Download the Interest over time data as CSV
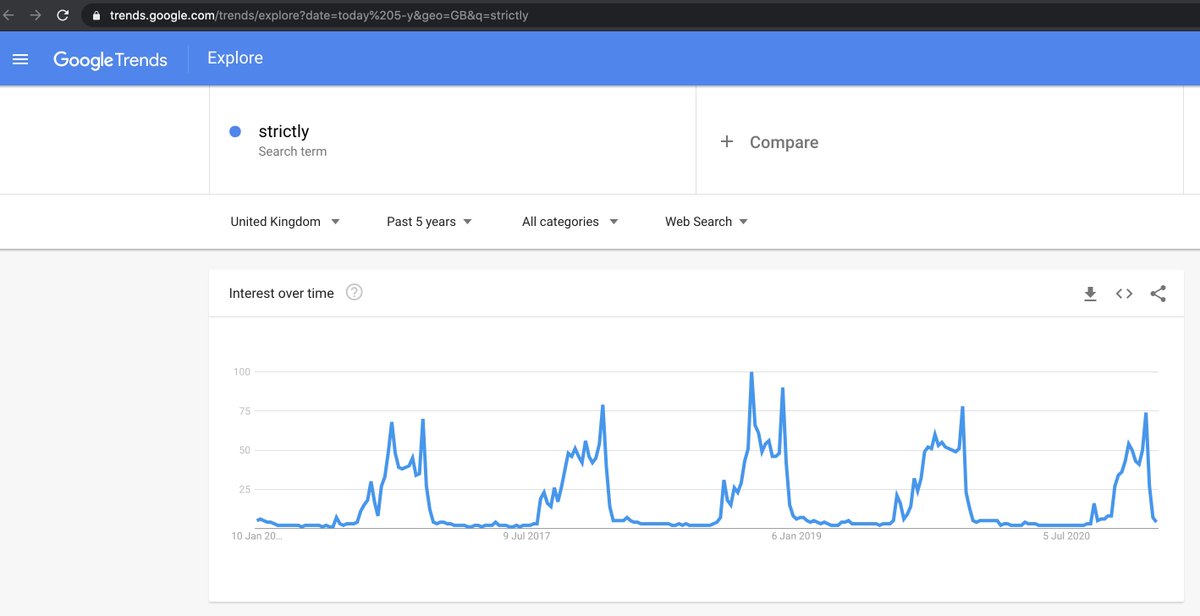This screenshot has height=616, width=1200. pyautogui.click(x=1090, y=293)
